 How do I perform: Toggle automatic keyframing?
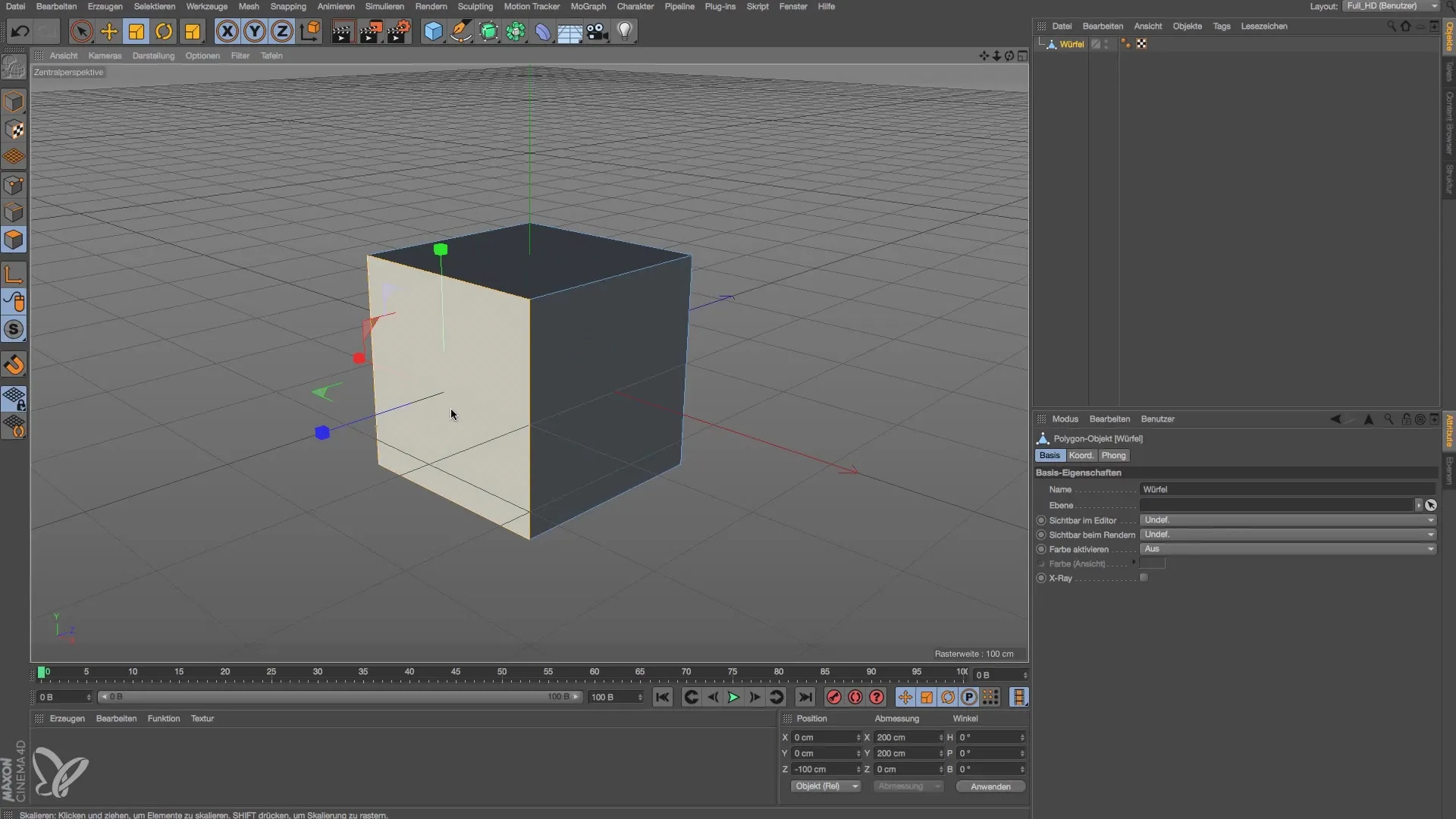pyautogui.click(x=855, y=697)
